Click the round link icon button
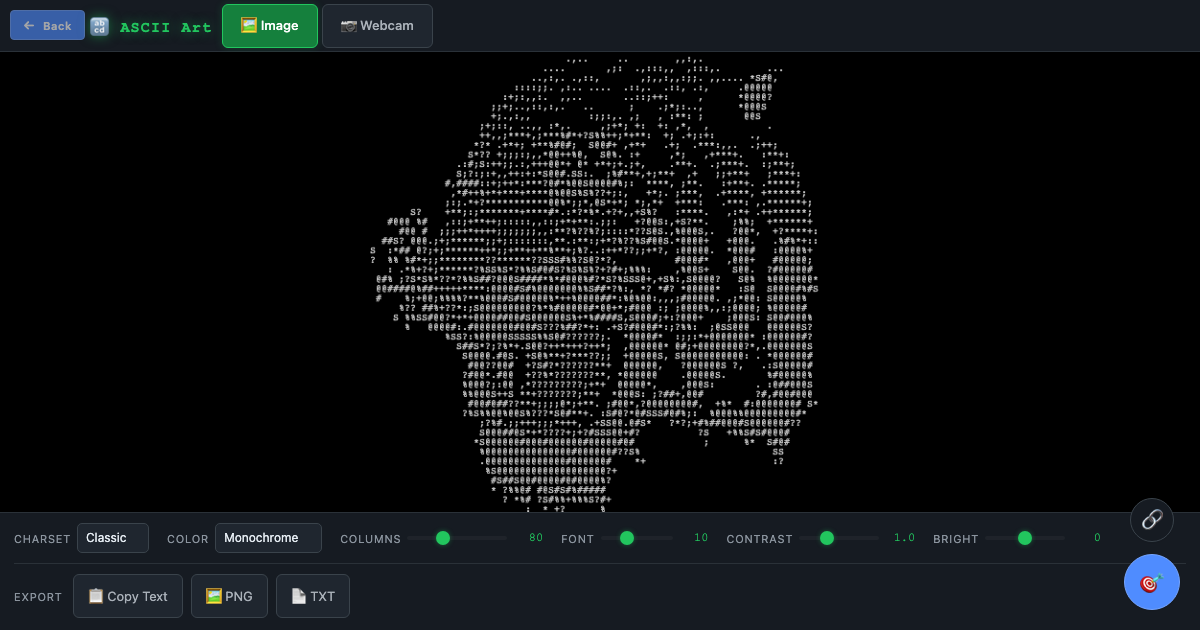The height and width of the screenshot is (630, 1200). 1152,520
